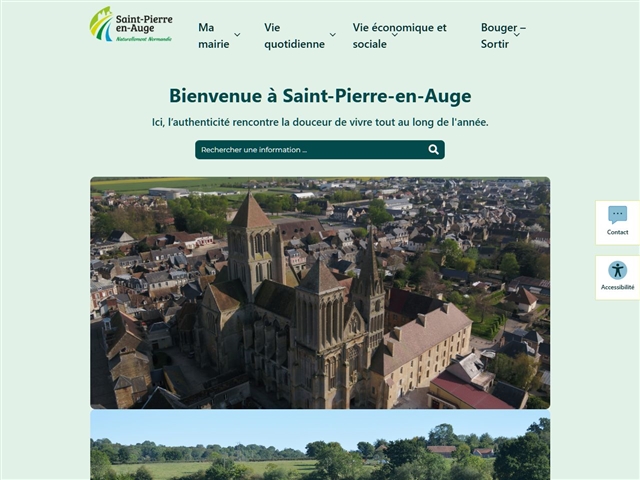This screenshot has height=480, width=640.
Task: Click the countryside landscape photo
Action: pos(320,445)
